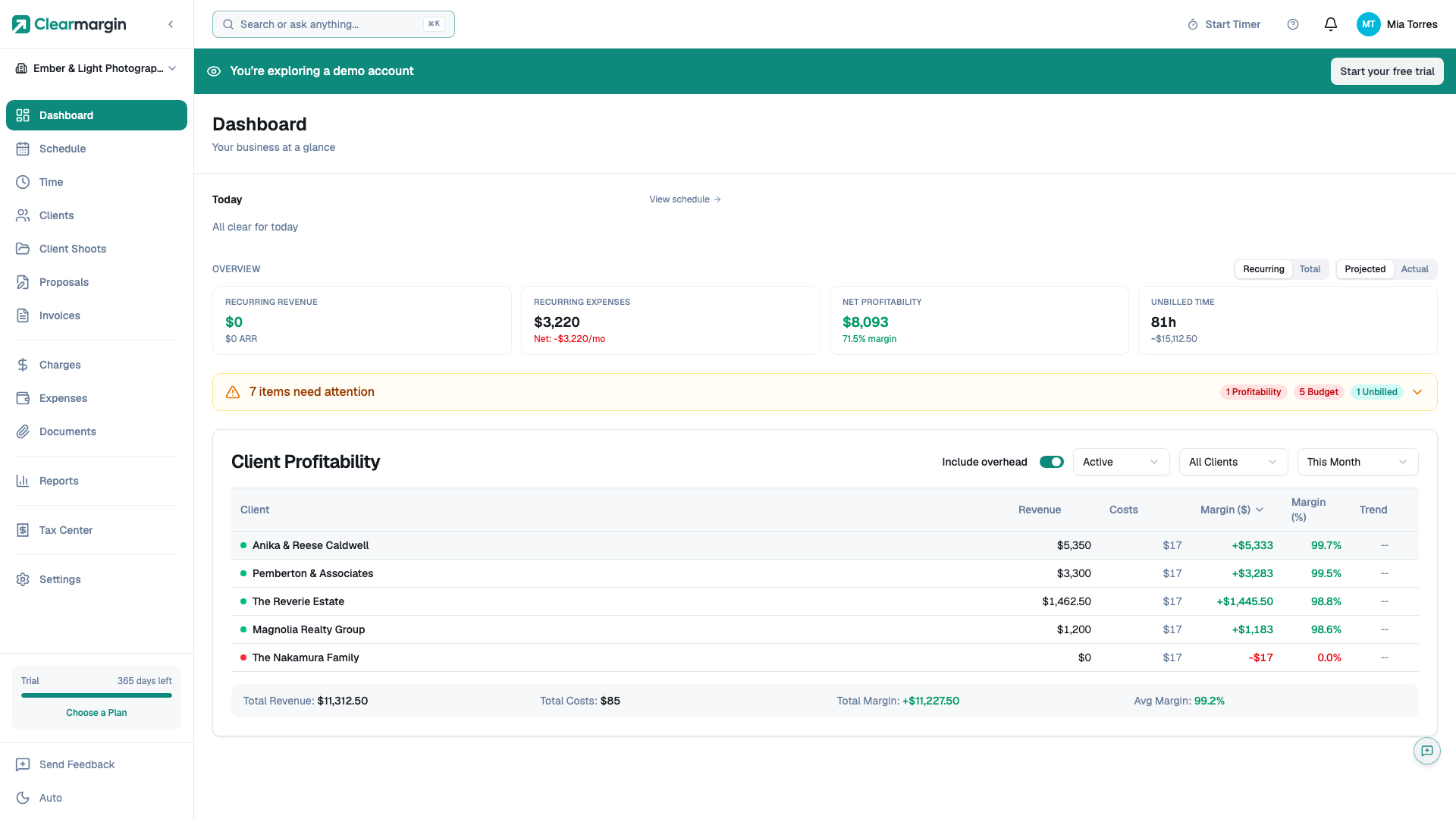Viewport: 1456px width, 819px height.
Task: Click the Proposals sidebar icon
Action: [23, 282]
